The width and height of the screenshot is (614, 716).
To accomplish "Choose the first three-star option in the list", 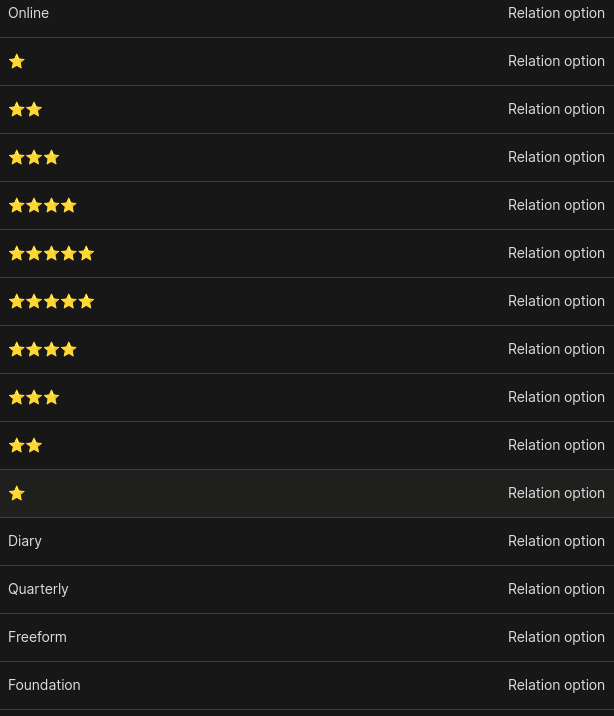I will 307,158.
